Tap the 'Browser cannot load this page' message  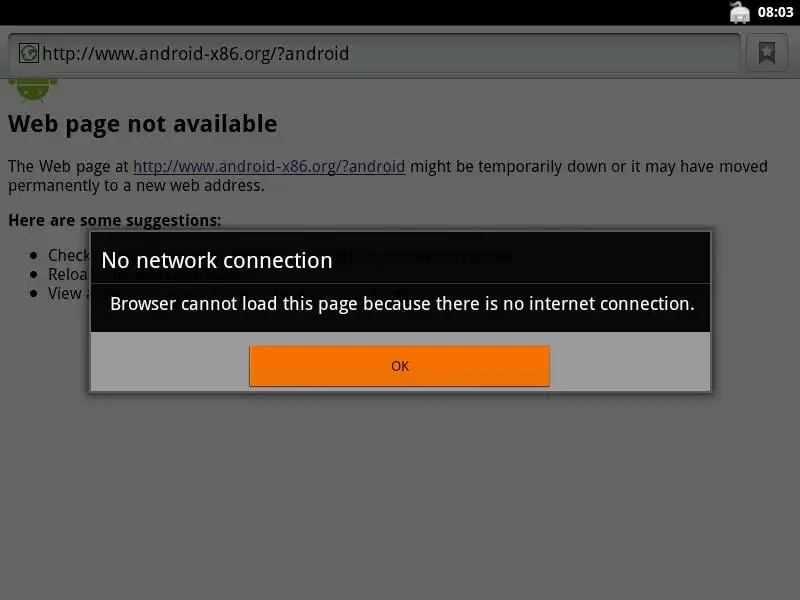[x=402, y=304]
